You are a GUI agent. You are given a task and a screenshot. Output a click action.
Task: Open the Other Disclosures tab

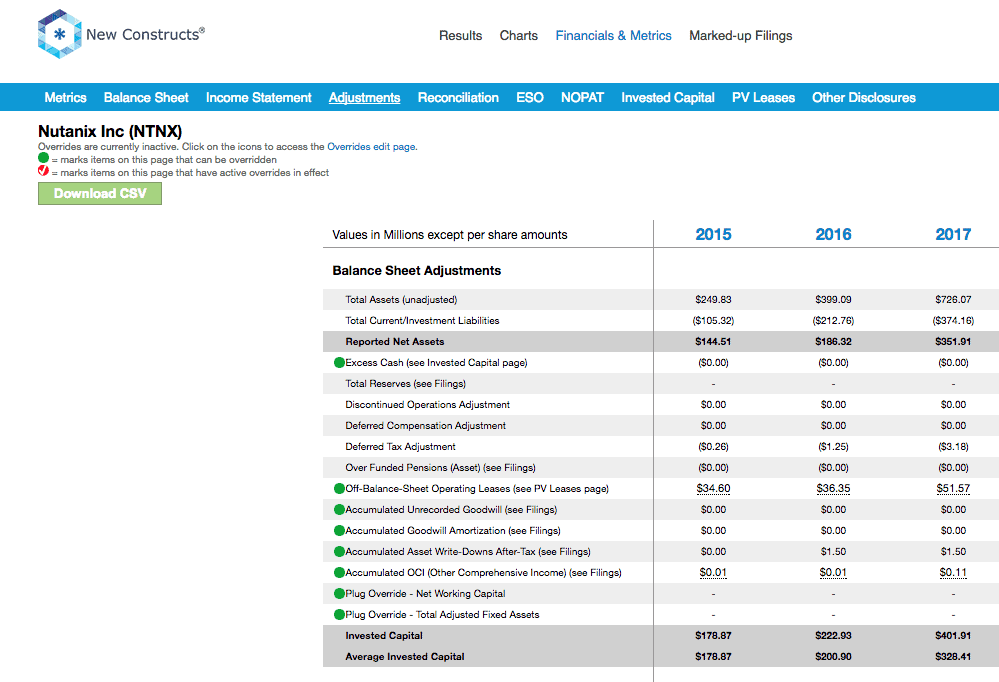click(x=864, y=98)
